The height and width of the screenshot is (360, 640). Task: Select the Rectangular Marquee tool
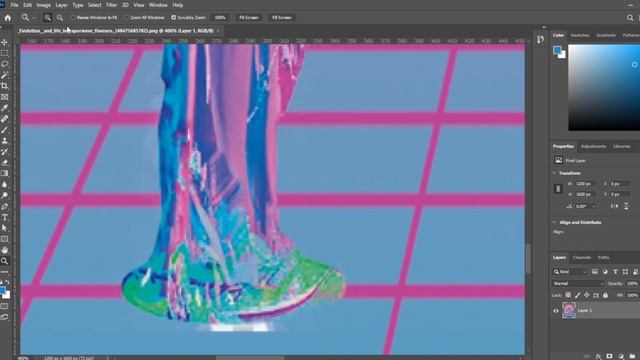click(x=4, y=53)
